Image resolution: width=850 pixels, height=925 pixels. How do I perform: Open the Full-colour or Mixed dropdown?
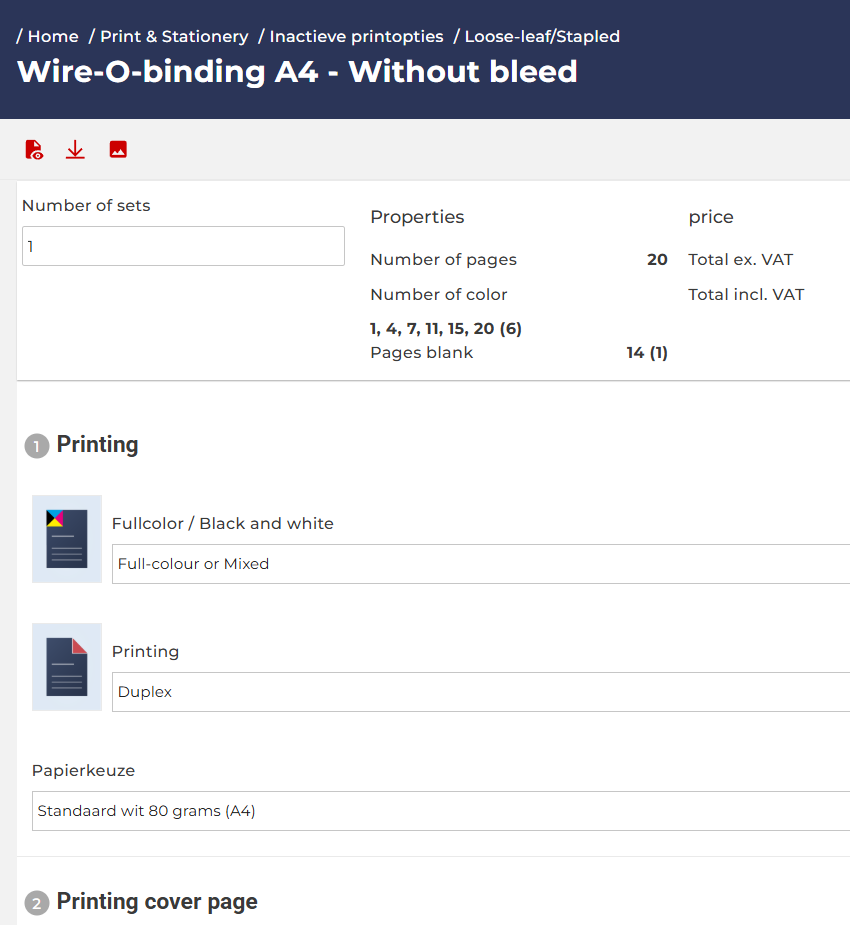480,564
